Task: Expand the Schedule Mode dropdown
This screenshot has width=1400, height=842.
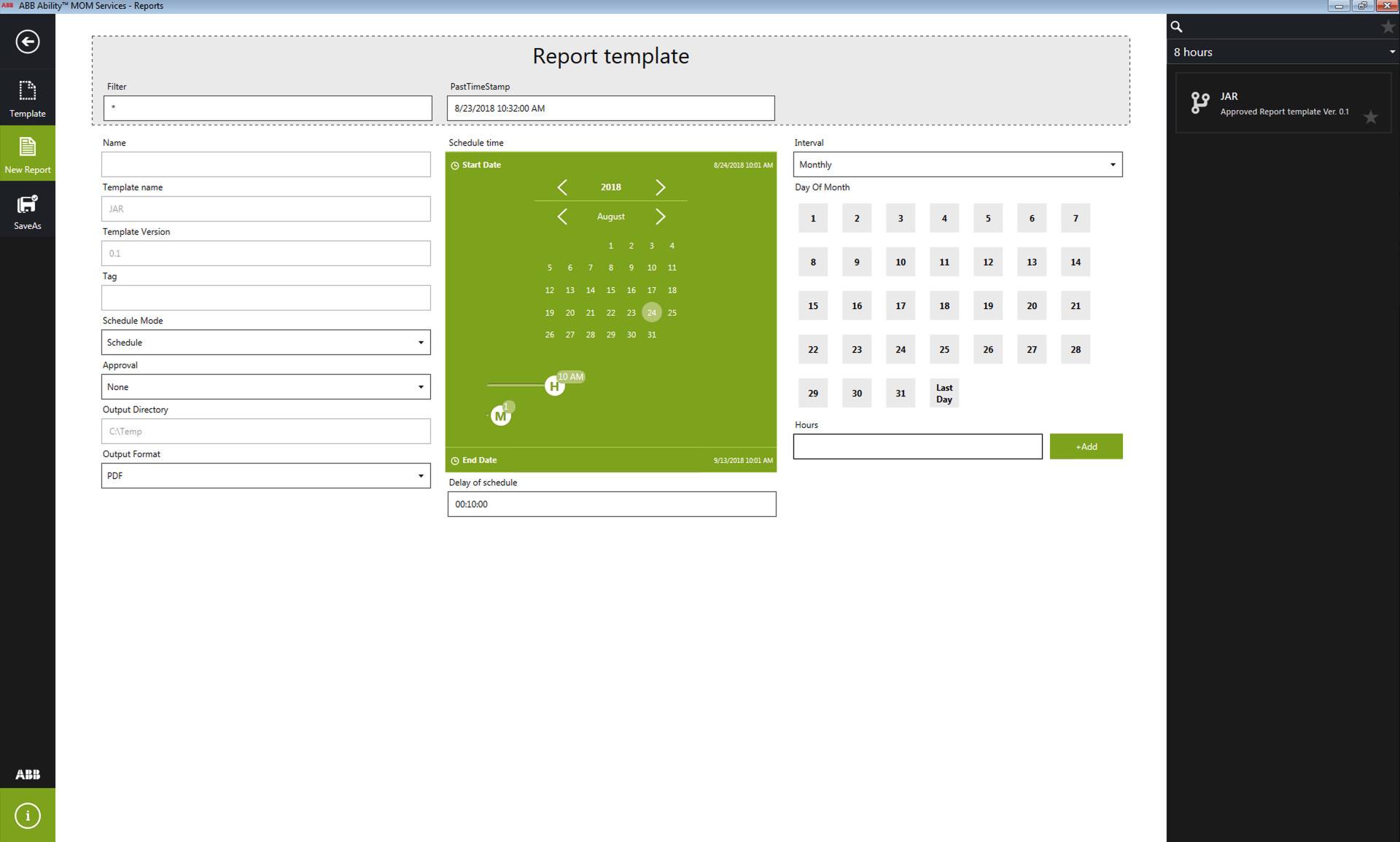Action: point(266,343)
